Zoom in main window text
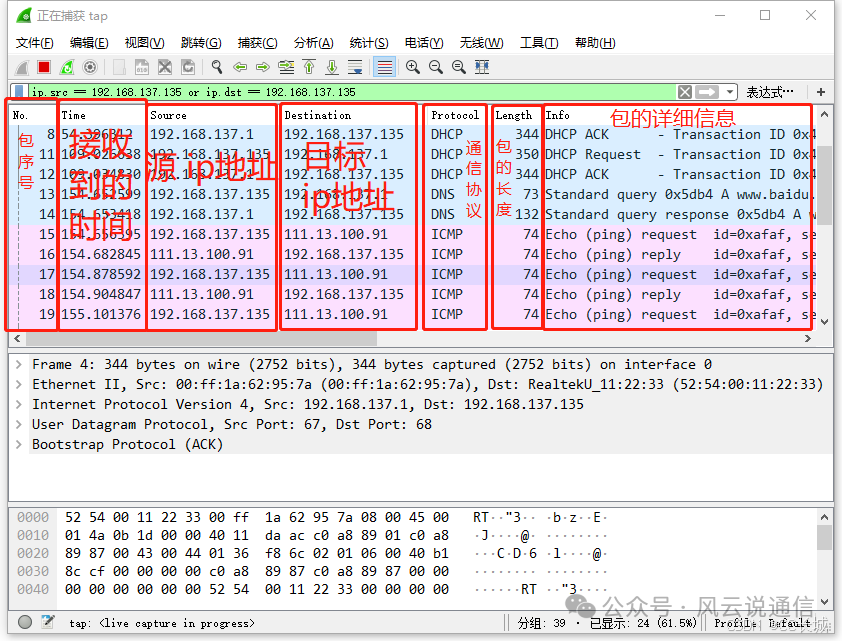Image resolution: width=842 pixels, height=641 pixels. [x=413, y=67]
